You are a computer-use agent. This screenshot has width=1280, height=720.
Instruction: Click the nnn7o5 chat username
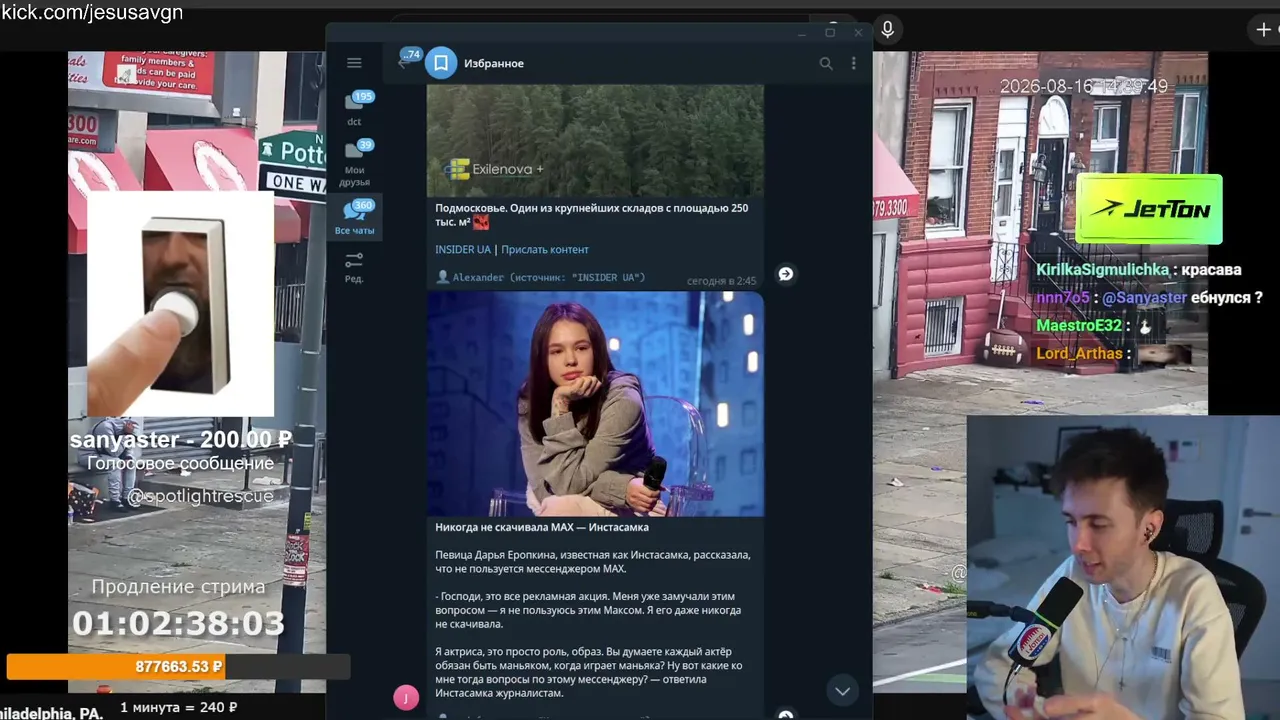(x=1063, y=298)
